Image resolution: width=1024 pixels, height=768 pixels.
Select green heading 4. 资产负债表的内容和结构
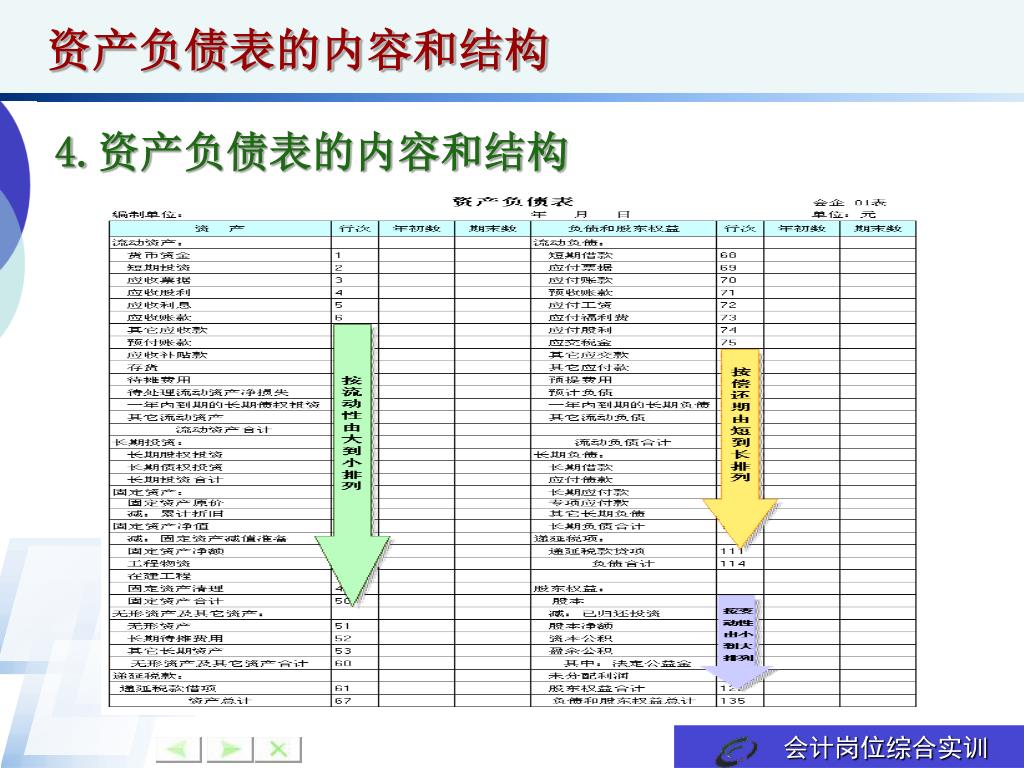(x=311, y=152)
